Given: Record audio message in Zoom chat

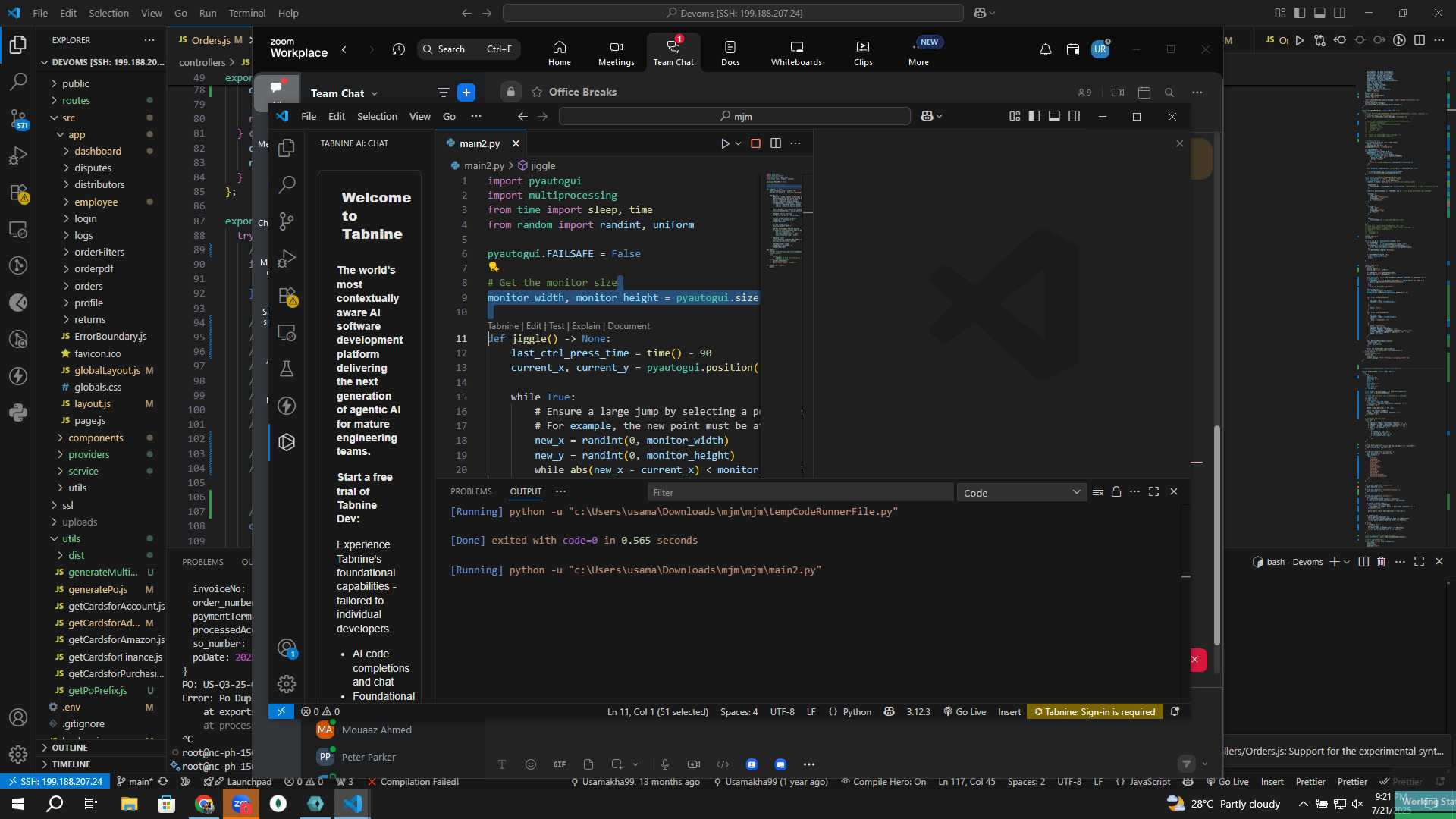Looking at the screenshot, I should click(665, 764).
